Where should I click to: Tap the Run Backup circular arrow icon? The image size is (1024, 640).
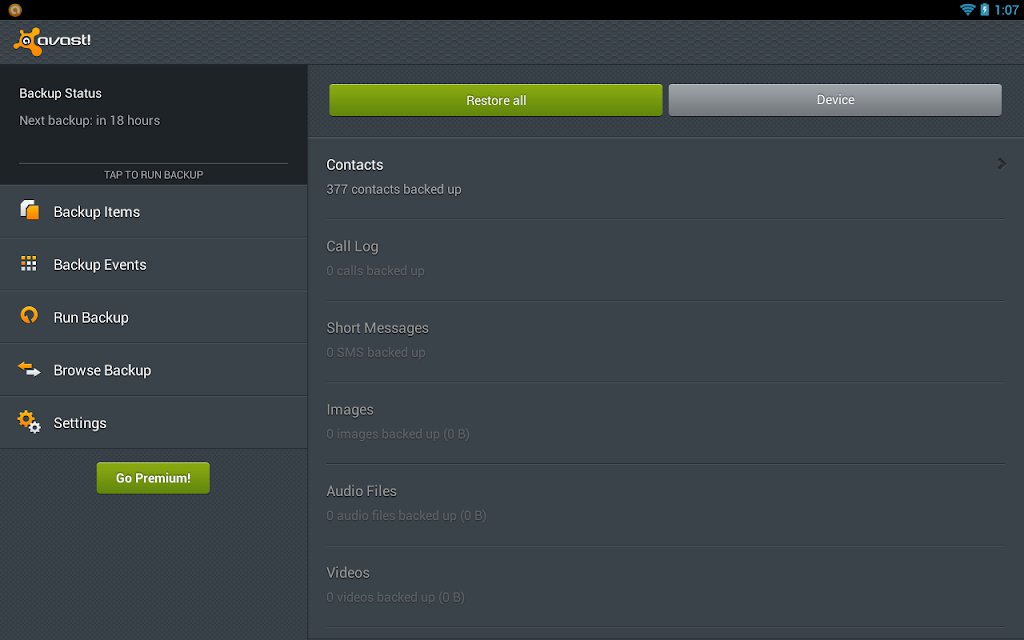29,315
